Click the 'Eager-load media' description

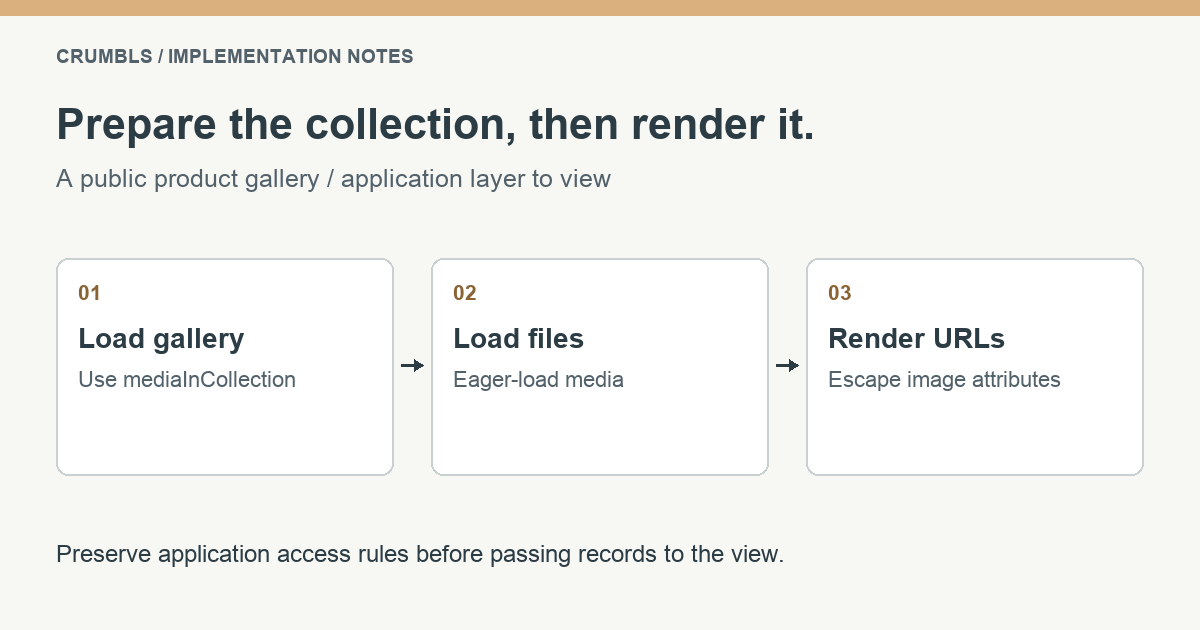pos(539,380)
